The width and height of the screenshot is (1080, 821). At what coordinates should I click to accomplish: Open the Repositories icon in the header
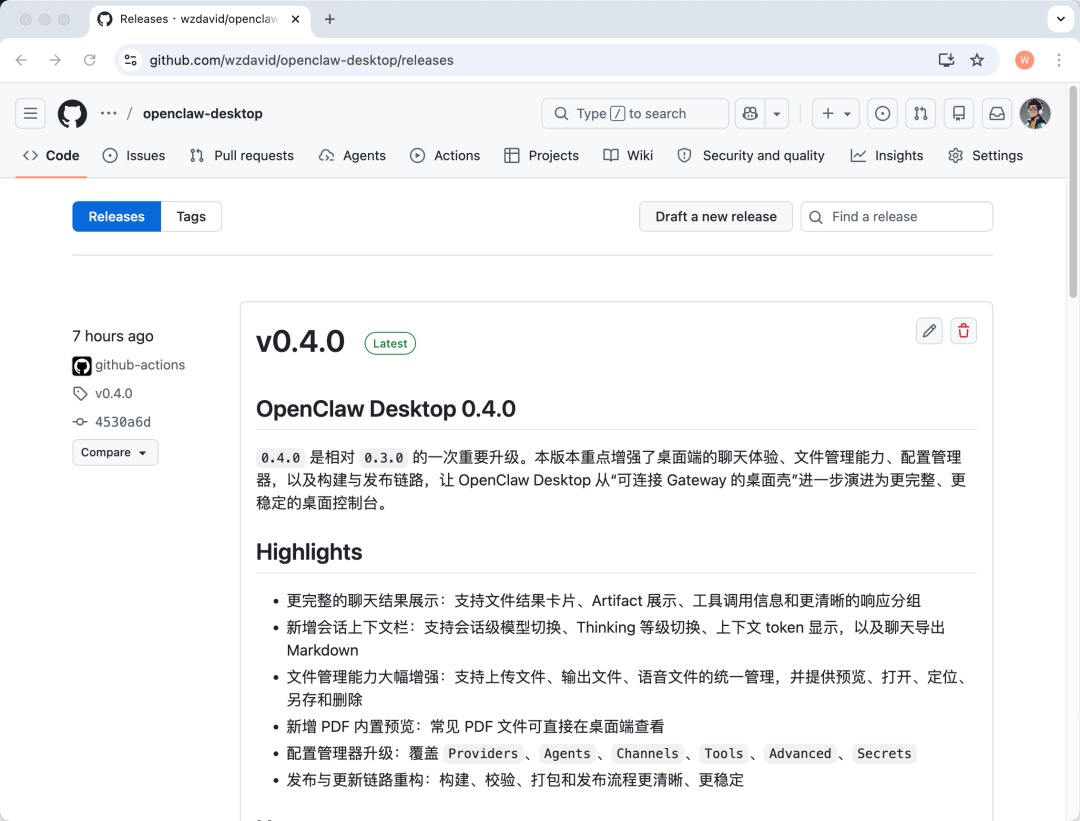(x=959, y=114)
